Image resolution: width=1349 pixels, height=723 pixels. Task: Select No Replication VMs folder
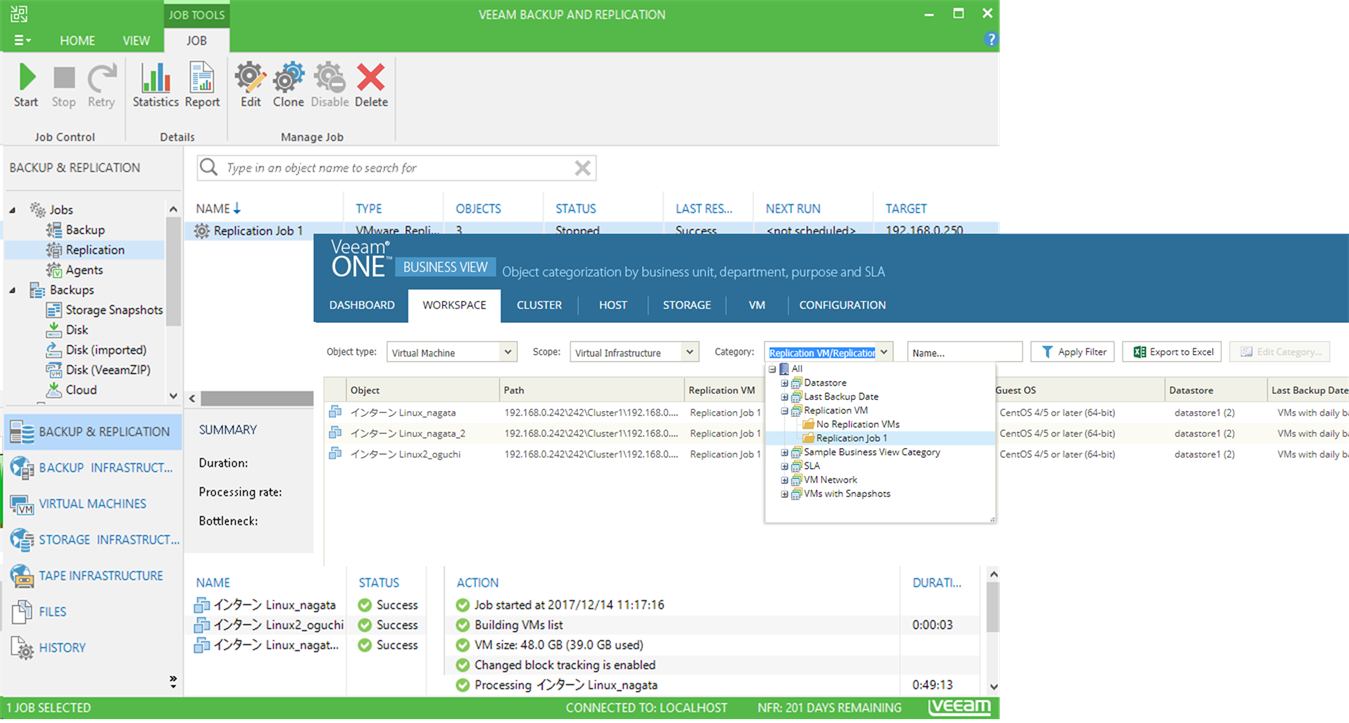click(x=850, y=424)
